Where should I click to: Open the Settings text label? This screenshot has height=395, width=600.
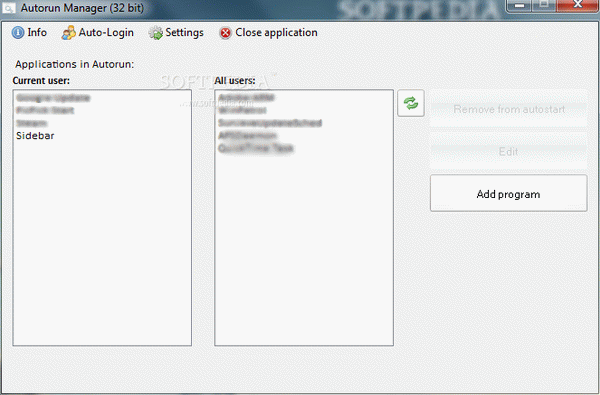[184, 33]
